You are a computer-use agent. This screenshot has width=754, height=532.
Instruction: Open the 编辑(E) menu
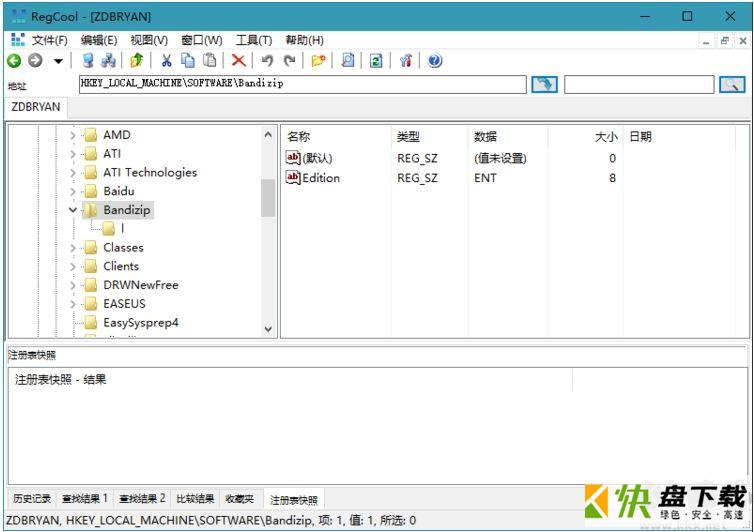[x=99, y=40]
